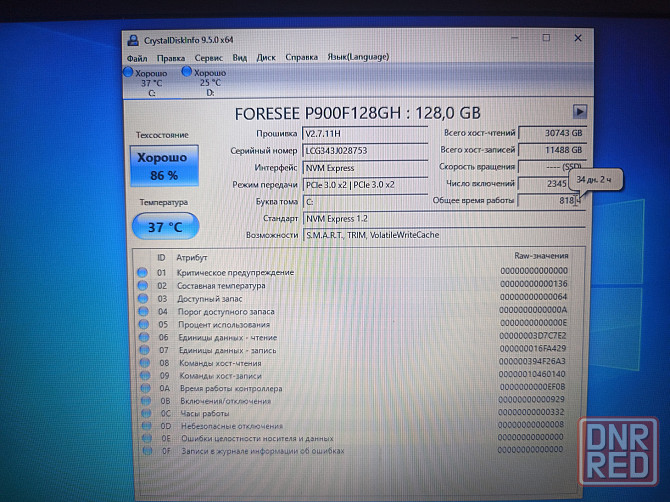The image size is (670, 502).
Task: Maximize the CrystalDiskInfo window
Action: pyautogui.click(x=546, y=38)
